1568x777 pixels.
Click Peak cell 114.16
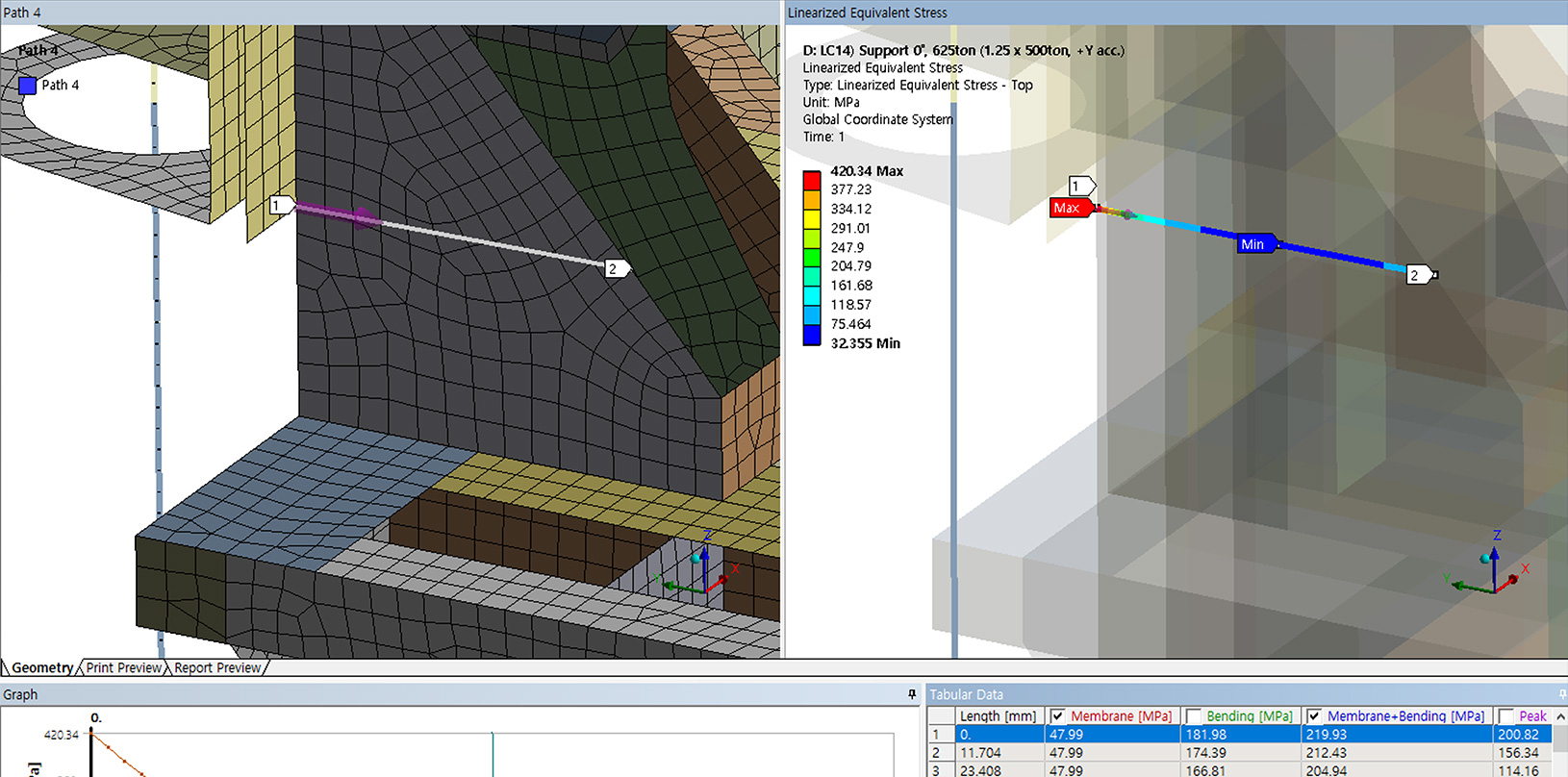[x=1523, y=771]
